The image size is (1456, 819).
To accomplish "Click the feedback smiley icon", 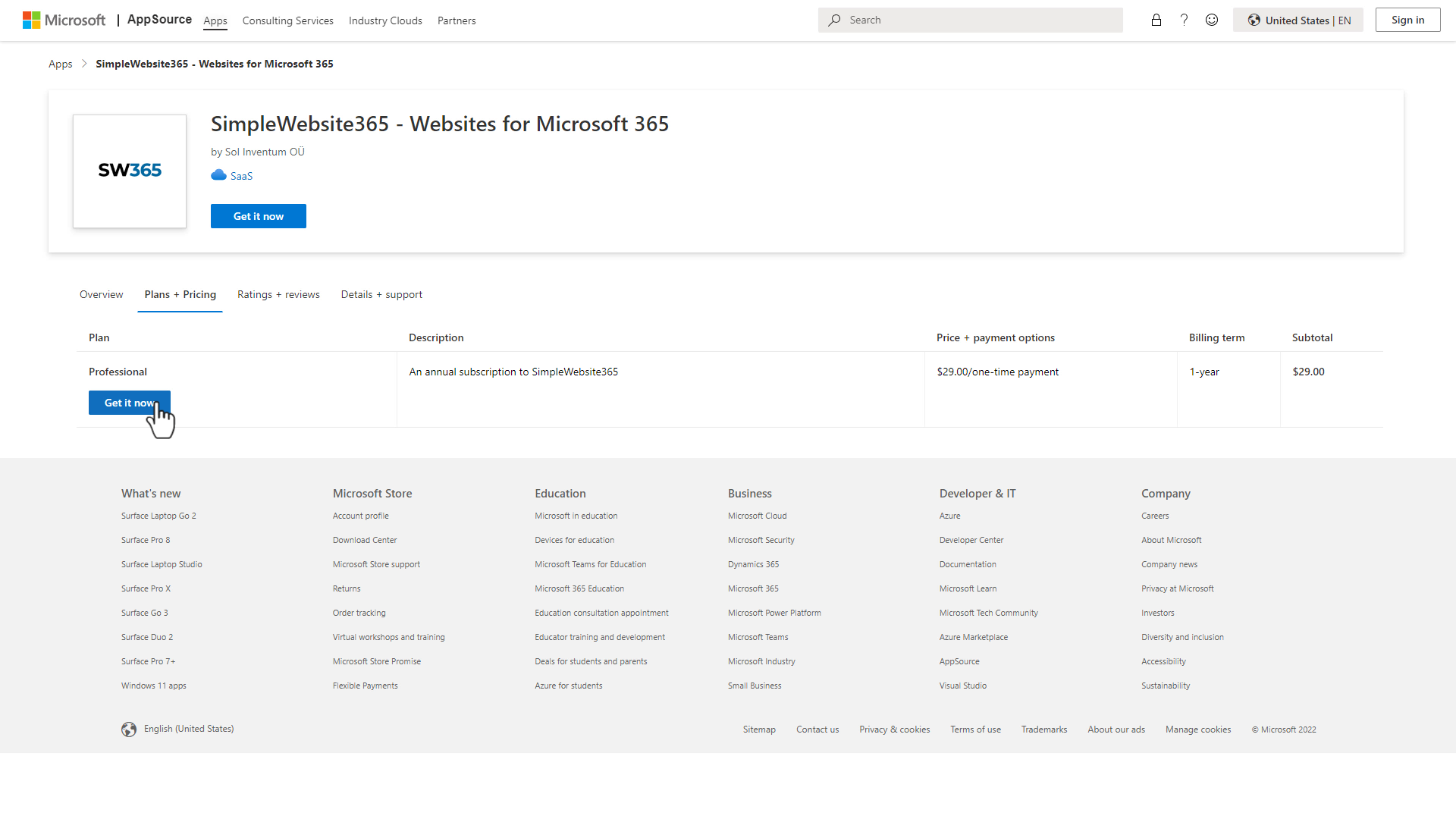I will (x=1212, y=20).
